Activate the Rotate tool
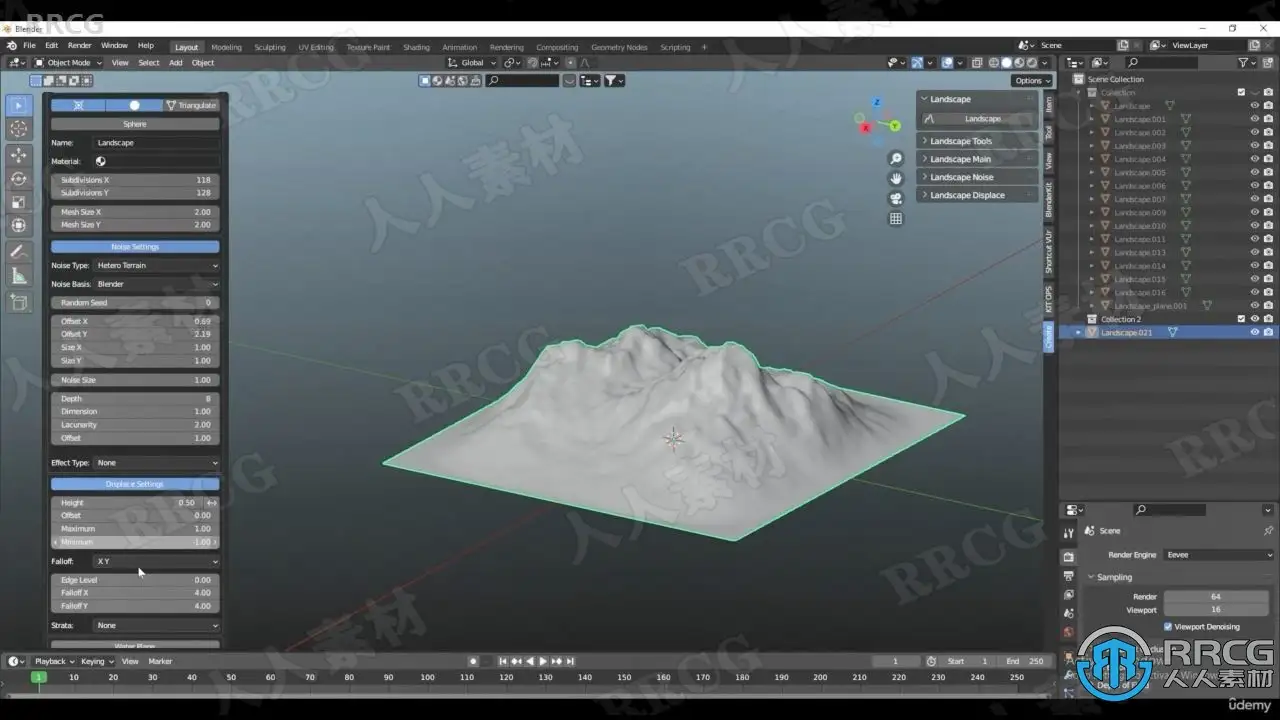This screenshot has width=1280, height=720. (x=19, y=179)
